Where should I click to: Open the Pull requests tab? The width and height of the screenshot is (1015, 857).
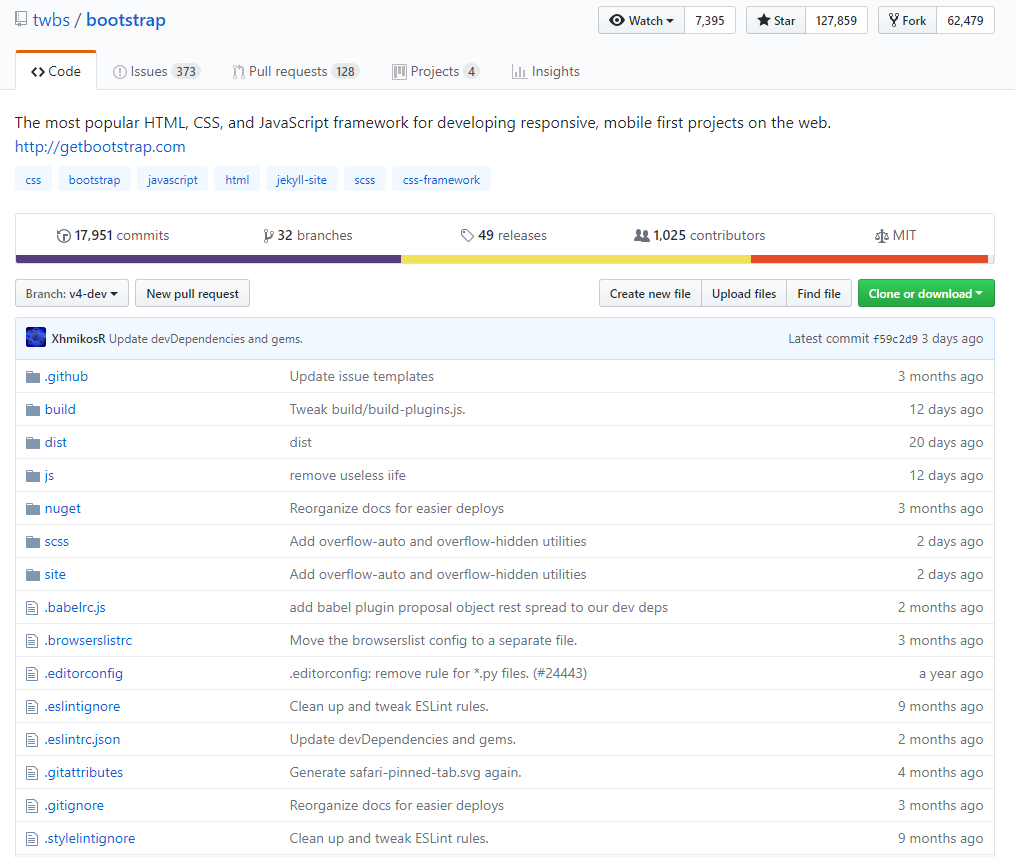[x=295, y=71]
